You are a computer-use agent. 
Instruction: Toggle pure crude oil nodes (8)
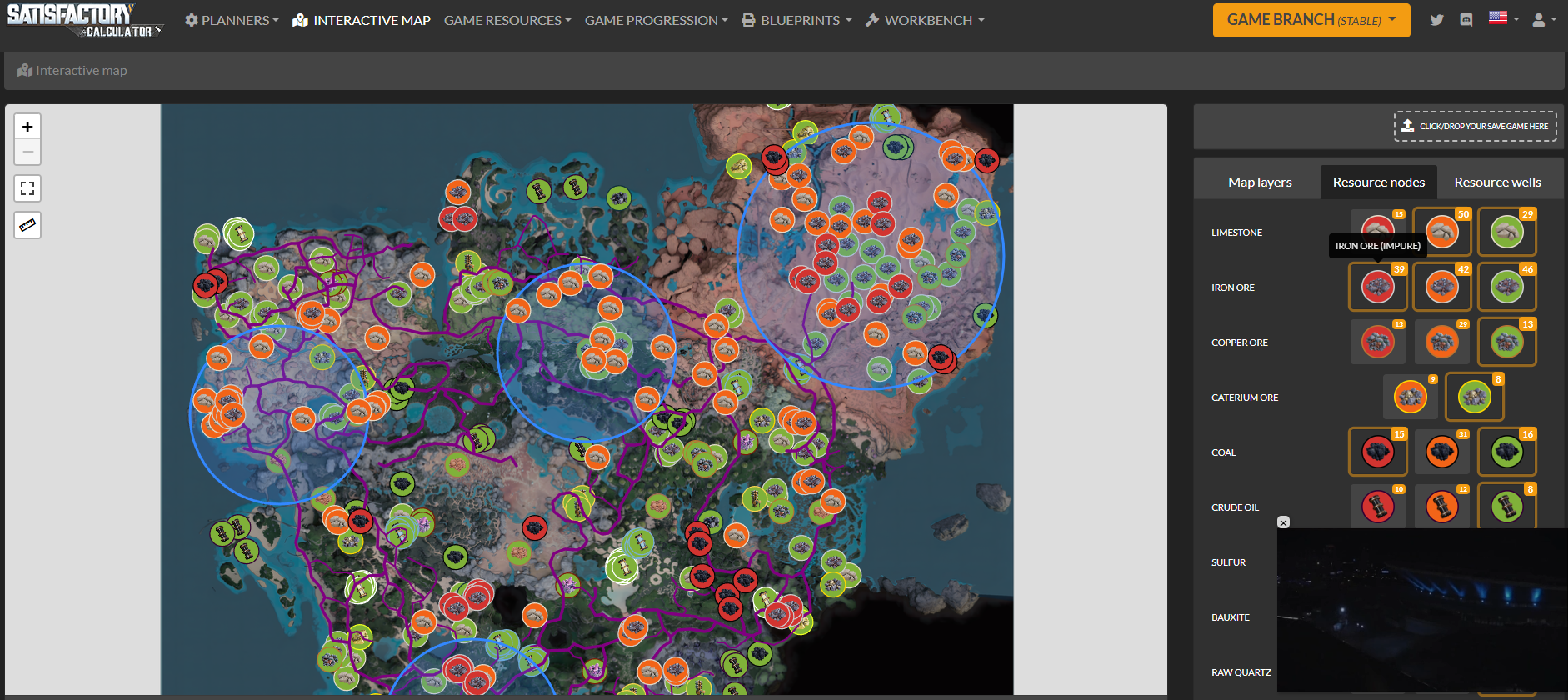click(x=1507, y=506)
